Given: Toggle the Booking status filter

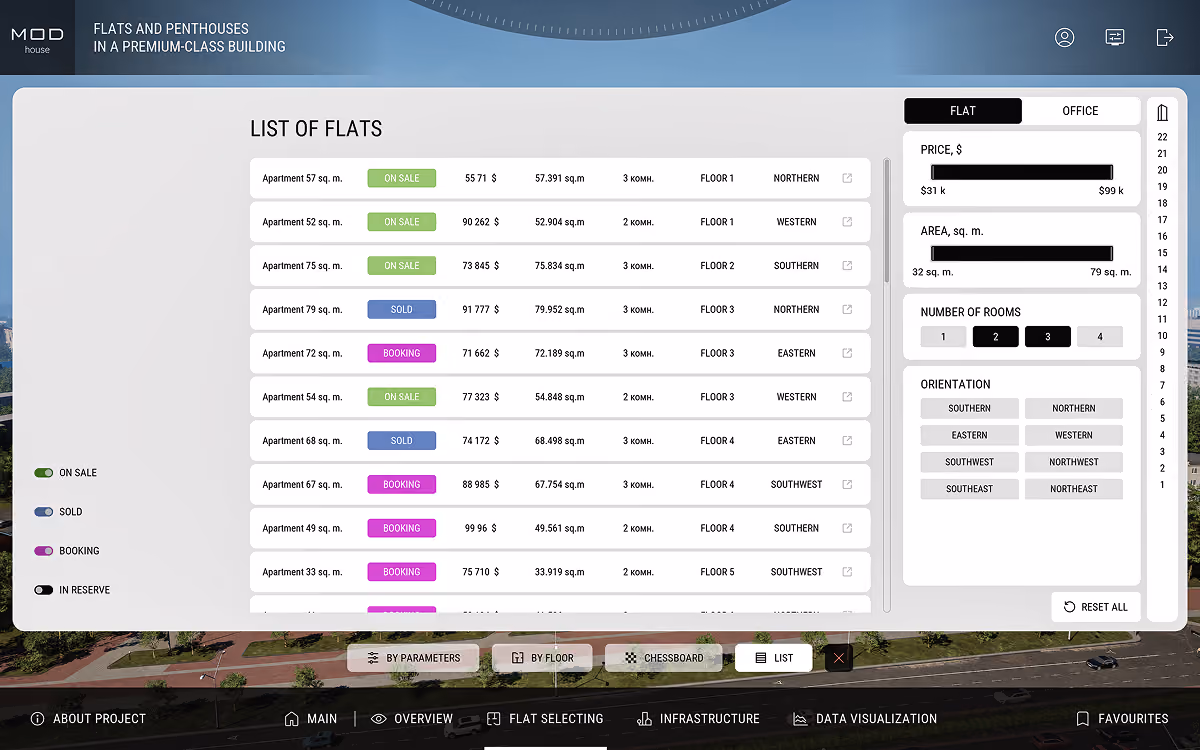Looking at the screenshot, I should point(43,551).
